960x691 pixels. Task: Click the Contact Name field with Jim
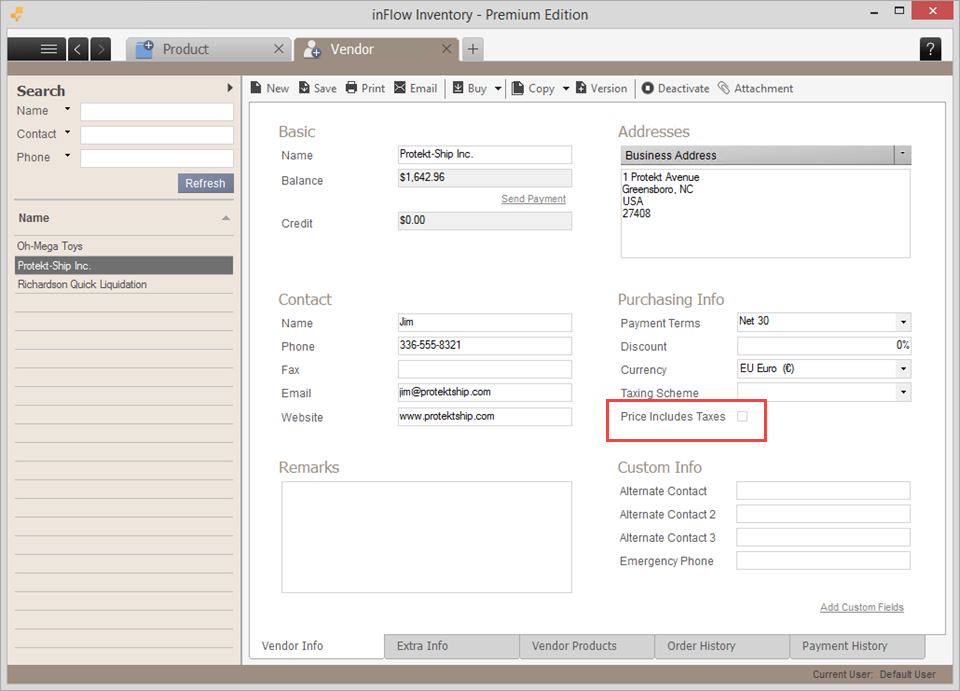tap(485, 323)
